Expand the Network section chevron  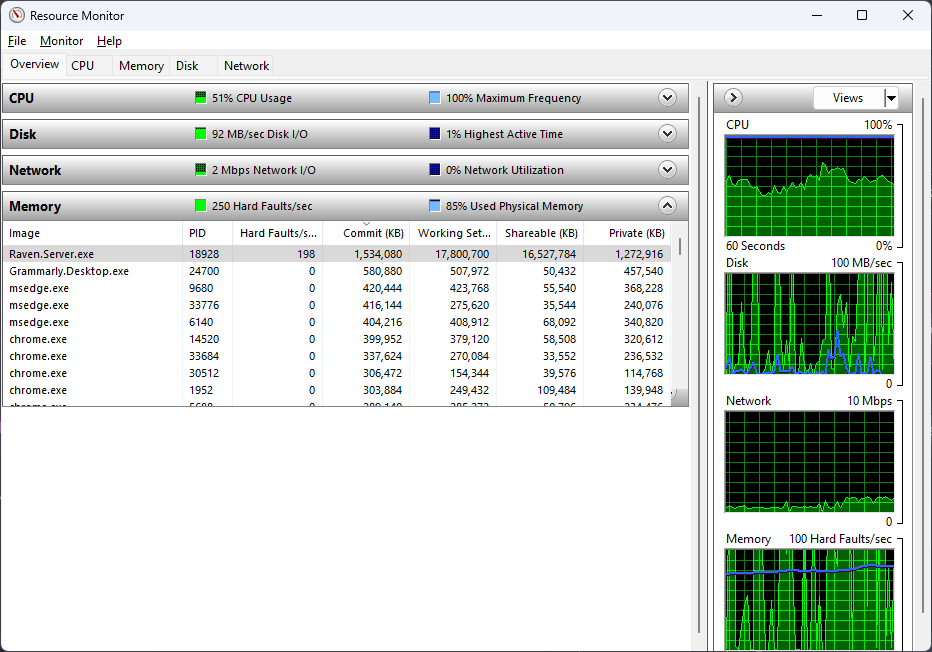[667, 170]
